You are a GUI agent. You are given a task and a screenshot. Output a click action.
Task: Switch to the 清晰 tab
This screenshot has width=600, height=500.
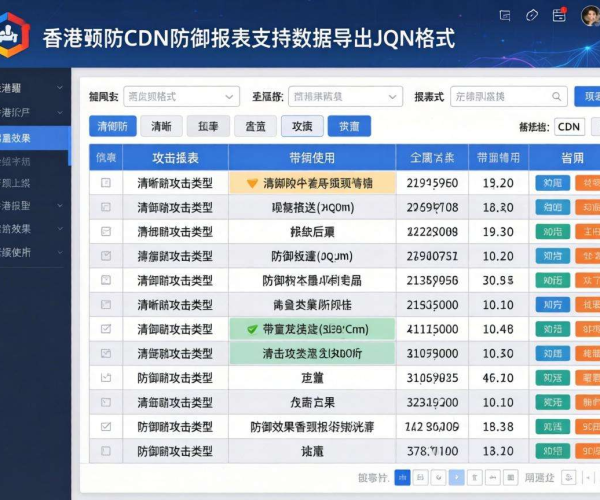coord(161,126)
